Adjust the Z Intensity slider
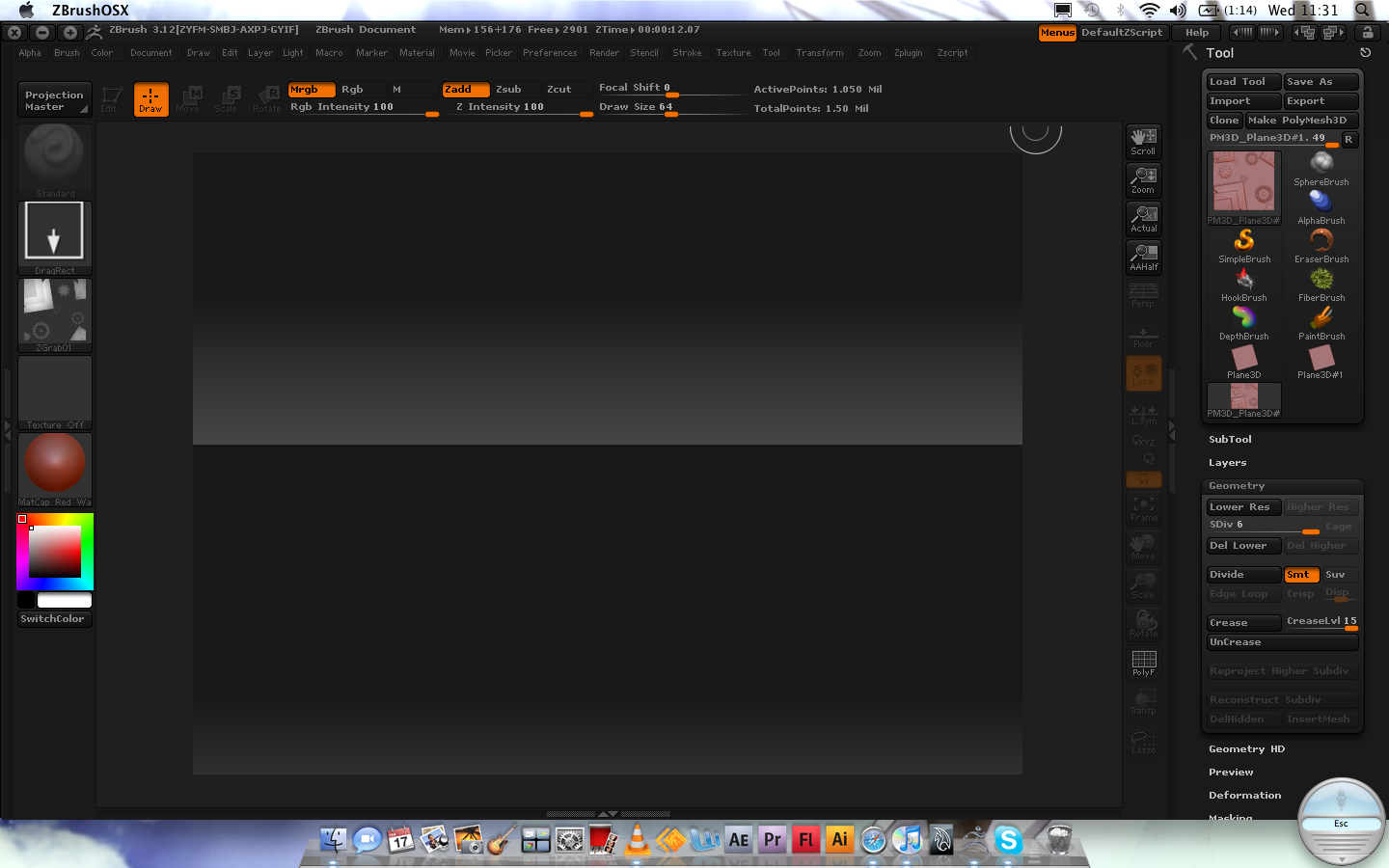Viewport: 1389px width, 868px height. [x=521, y=108]
